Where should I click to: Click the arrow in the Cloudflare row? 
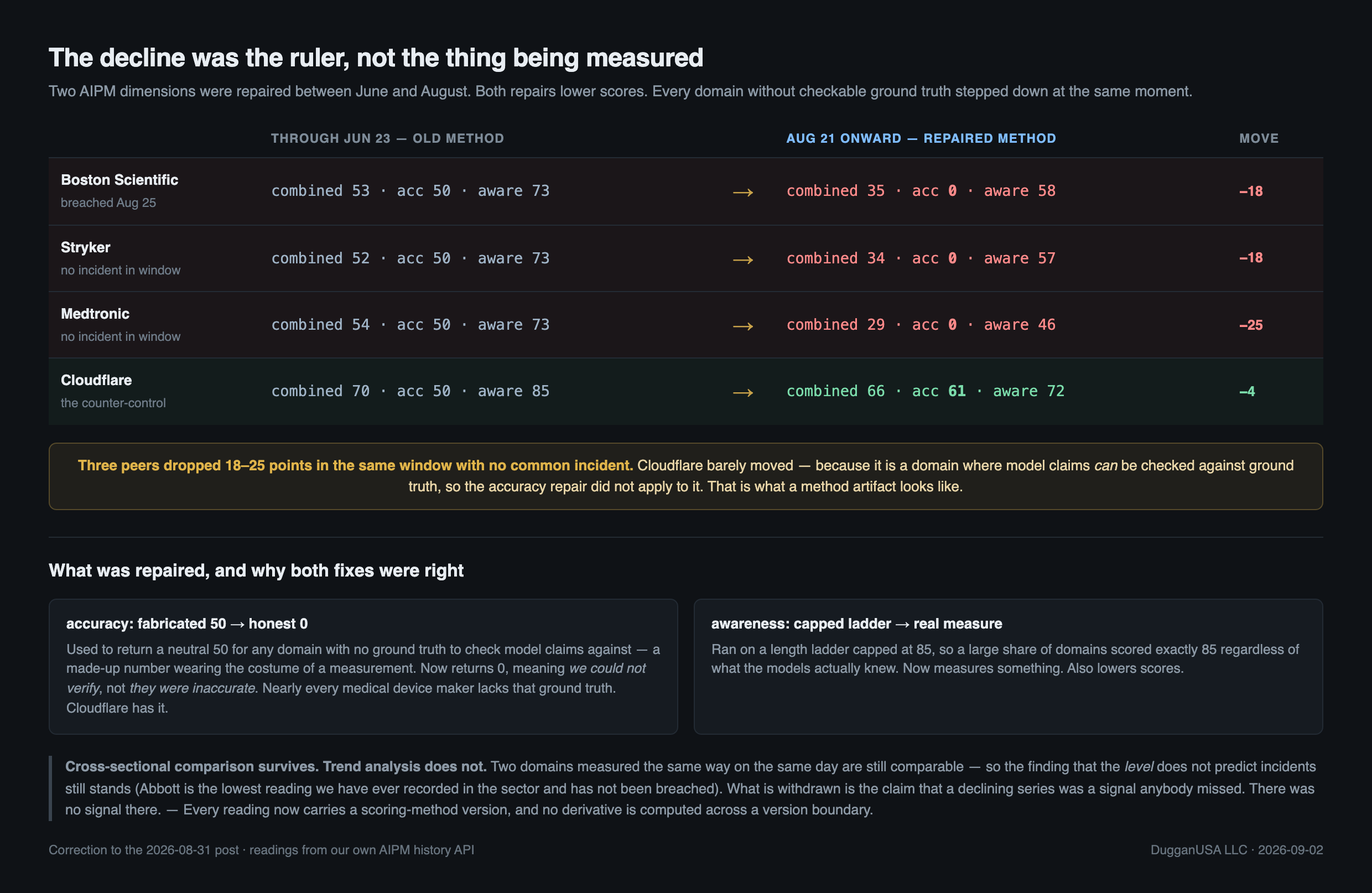point(742,392)
